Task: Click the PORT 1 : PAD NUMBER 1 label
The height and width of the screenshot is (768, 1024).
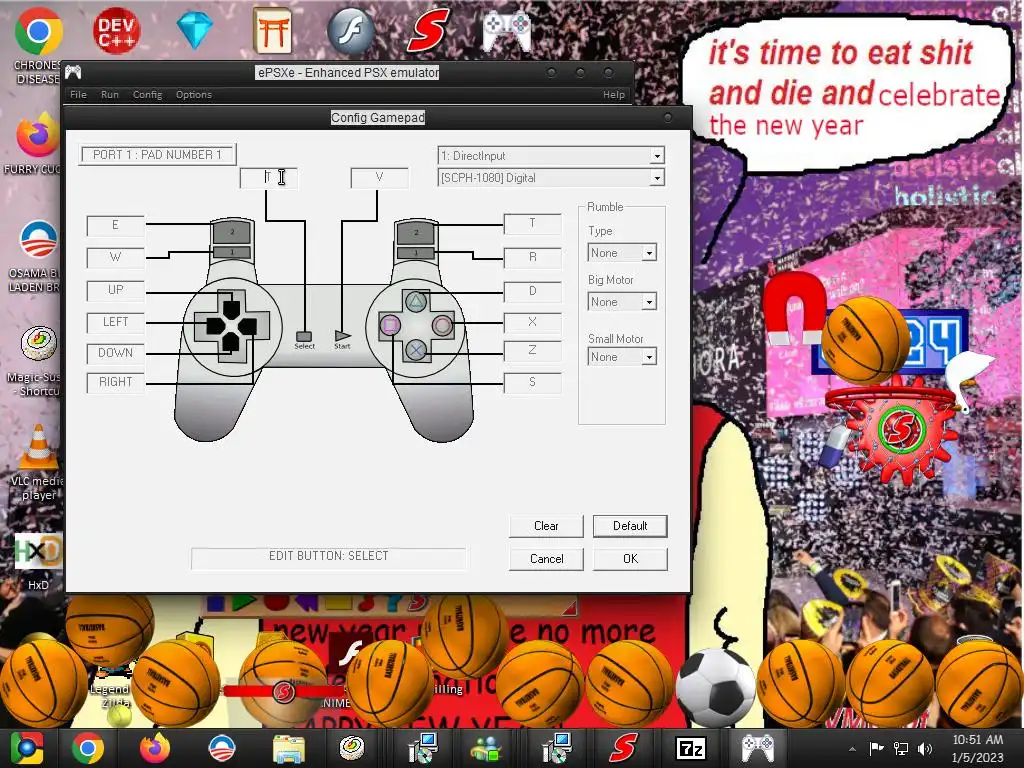Action: (157, 155)
